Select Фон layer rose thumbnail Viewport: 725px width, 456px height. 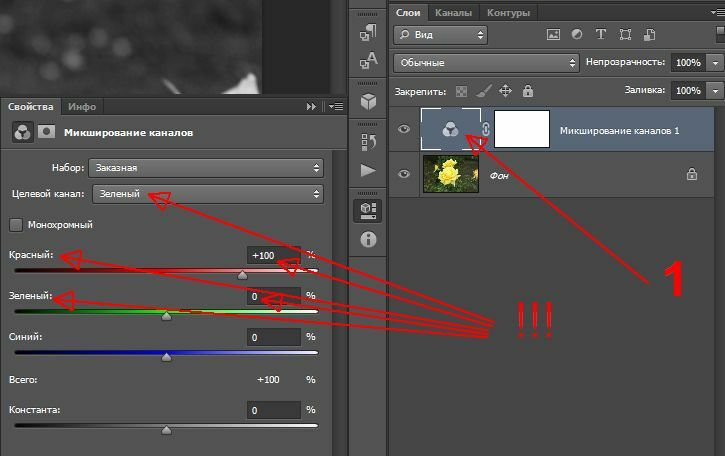point(451,174)
